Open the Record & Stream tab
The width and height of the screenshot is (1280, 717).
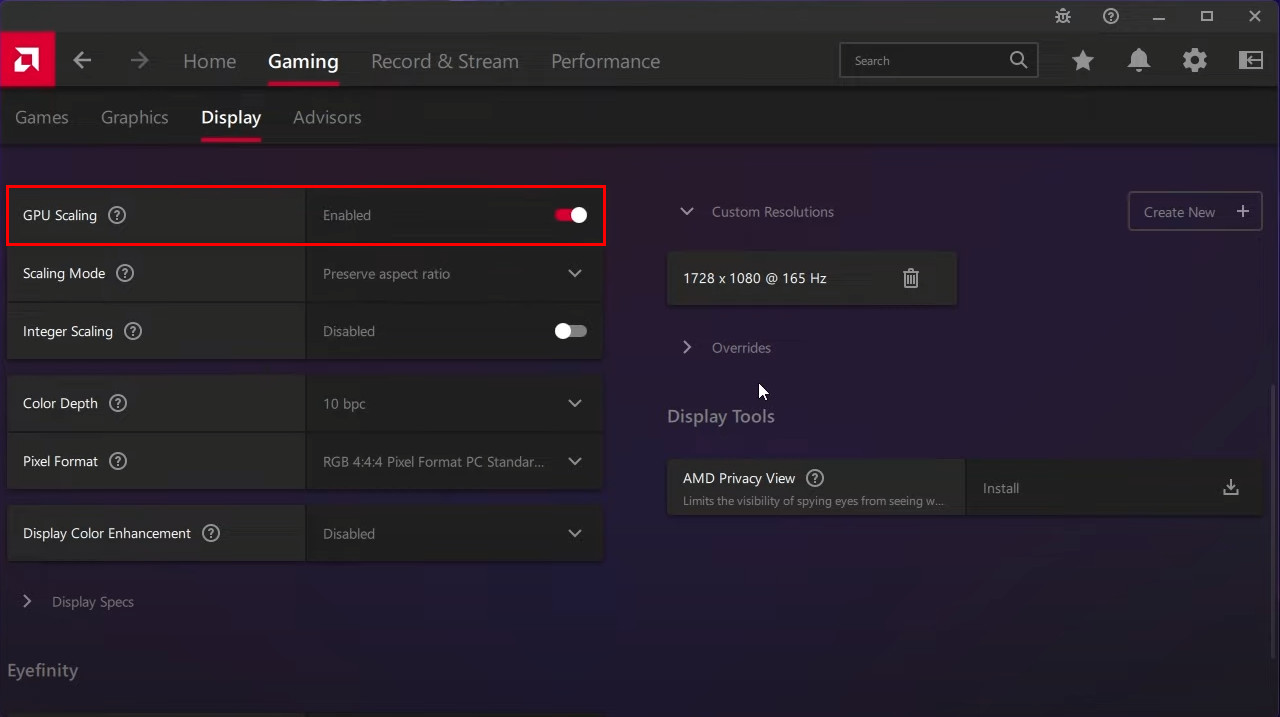coord(445,61)
